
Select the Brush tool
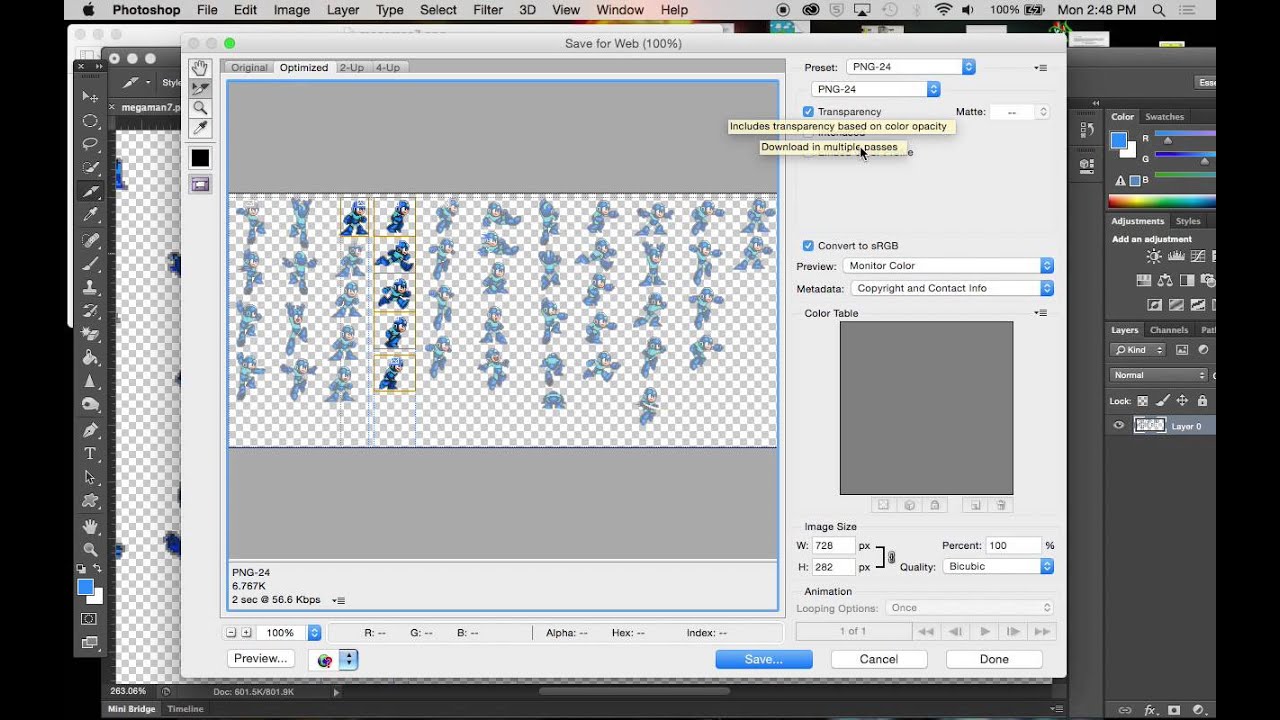[91, 264]
